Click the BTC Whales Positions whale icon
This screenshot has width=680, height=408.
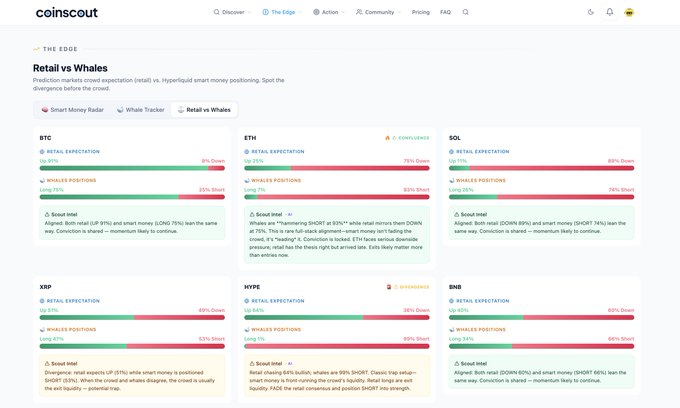click(x=42, y=180)
